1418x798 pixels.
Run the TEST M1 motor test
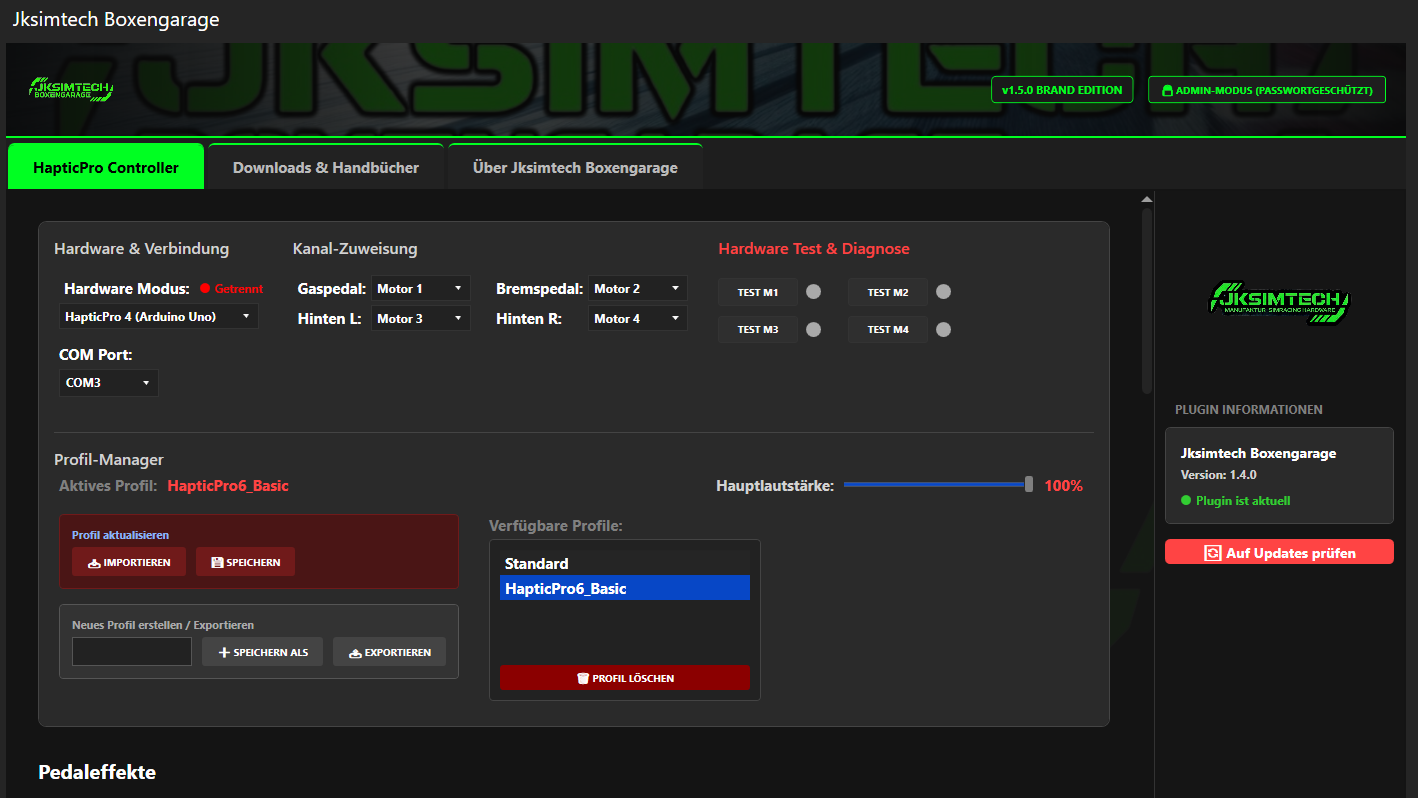pos(758,292)
